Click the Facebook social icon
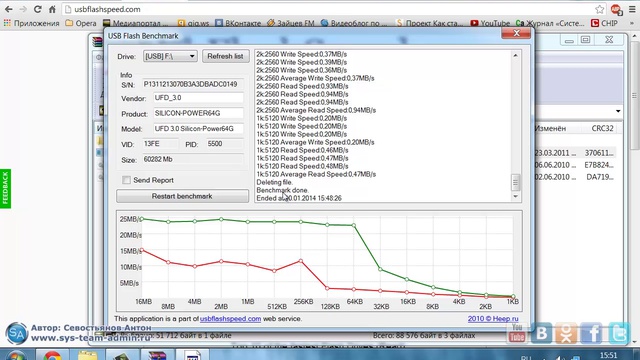640x360 pixels. (591, 333)
